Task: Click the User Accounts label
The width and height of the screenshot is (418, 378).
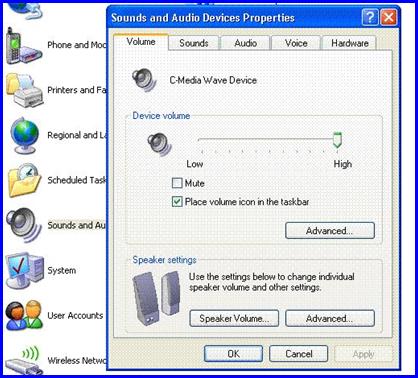Action: point(75,315)
